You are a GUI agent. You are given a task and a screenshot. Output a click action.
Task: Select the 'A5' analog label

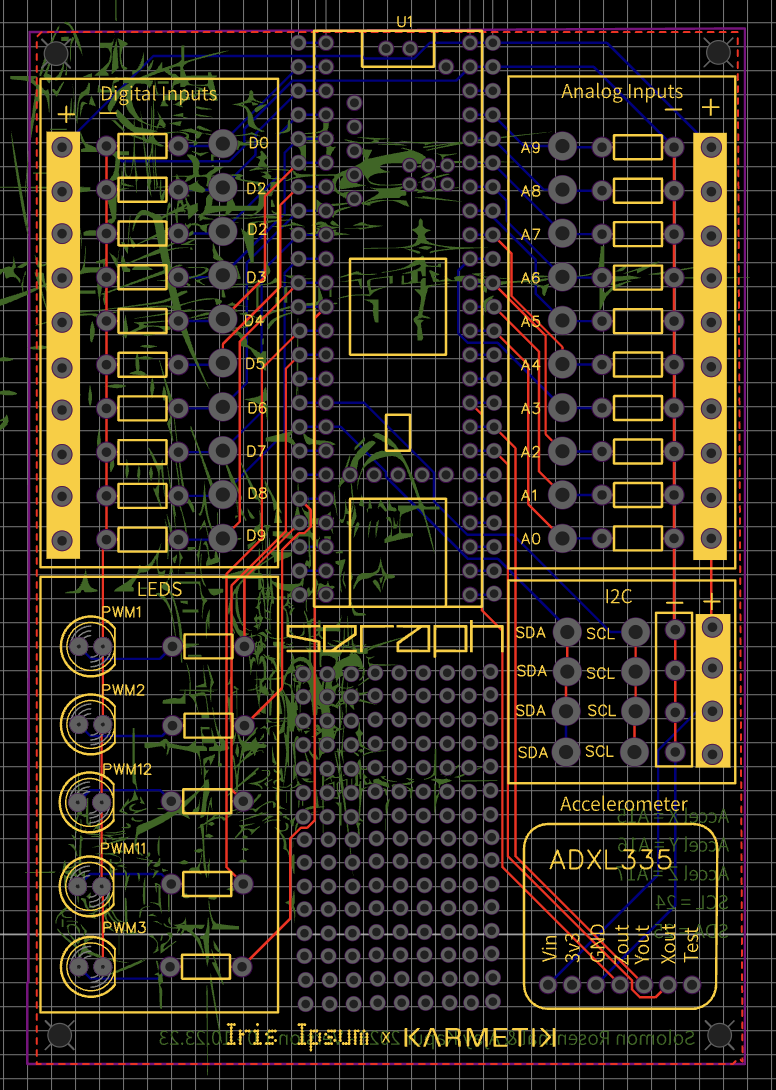click(531, 322)
